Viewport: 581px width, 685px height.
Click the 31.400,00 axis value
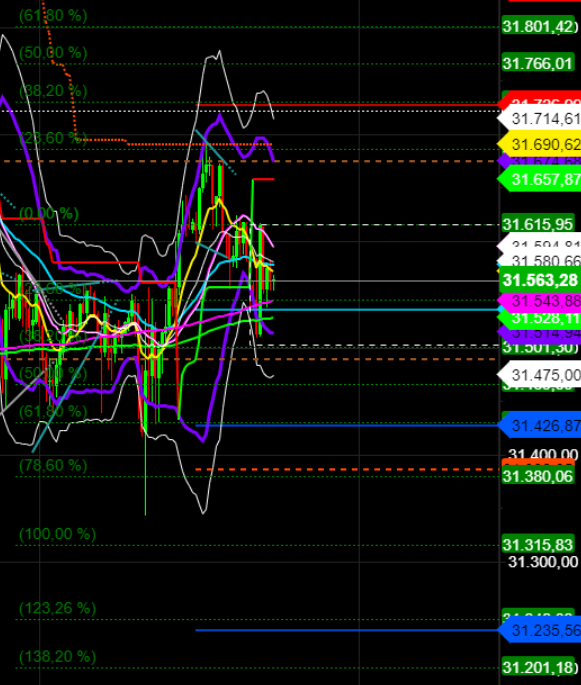click(x=543, y=454)
